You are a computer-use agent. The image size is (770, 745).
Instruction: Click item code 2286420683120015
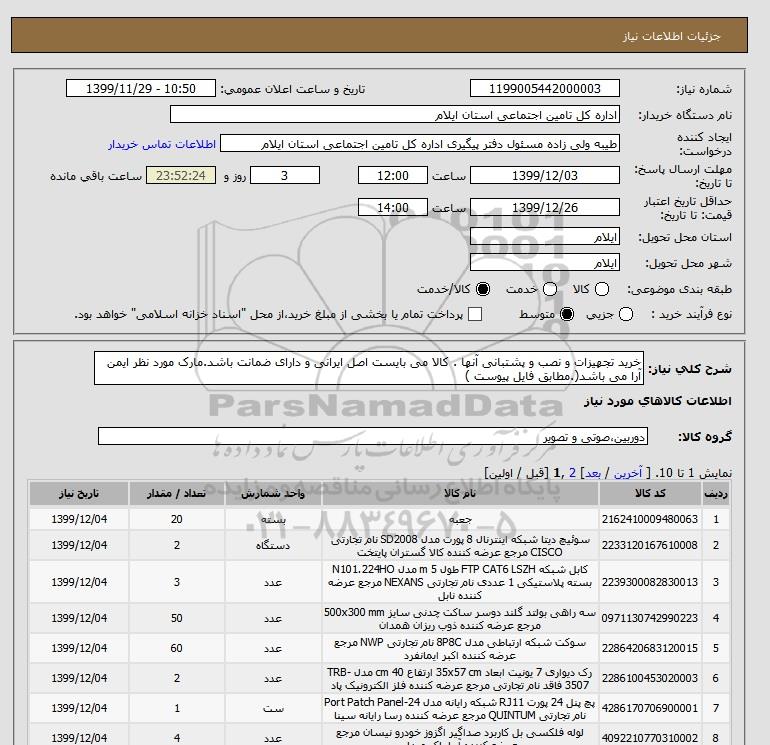pos(650,648)
